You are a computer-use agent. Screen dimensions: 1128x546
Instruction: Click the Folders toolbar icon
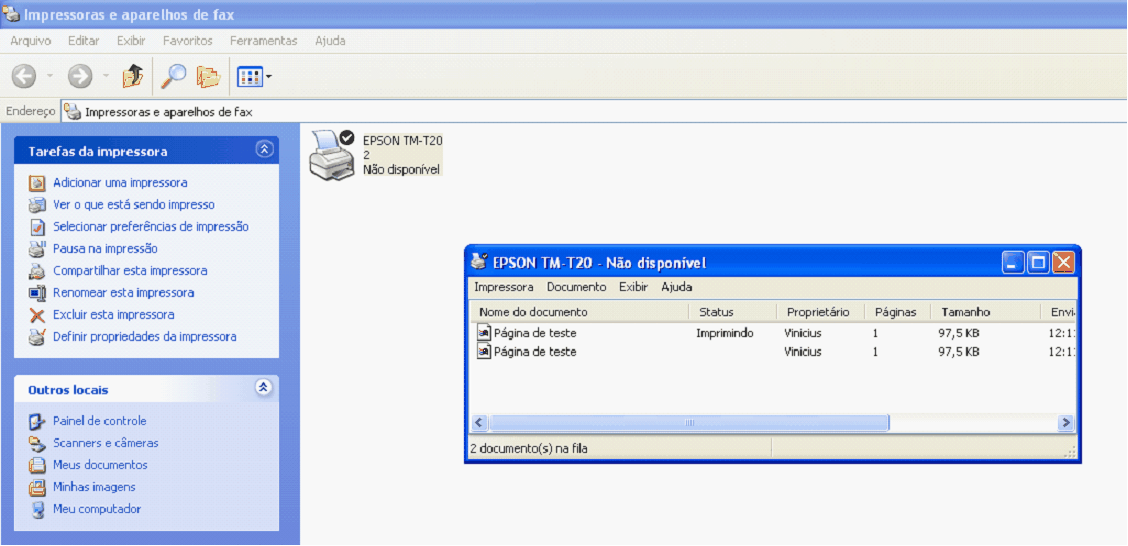tap(208, 76)
